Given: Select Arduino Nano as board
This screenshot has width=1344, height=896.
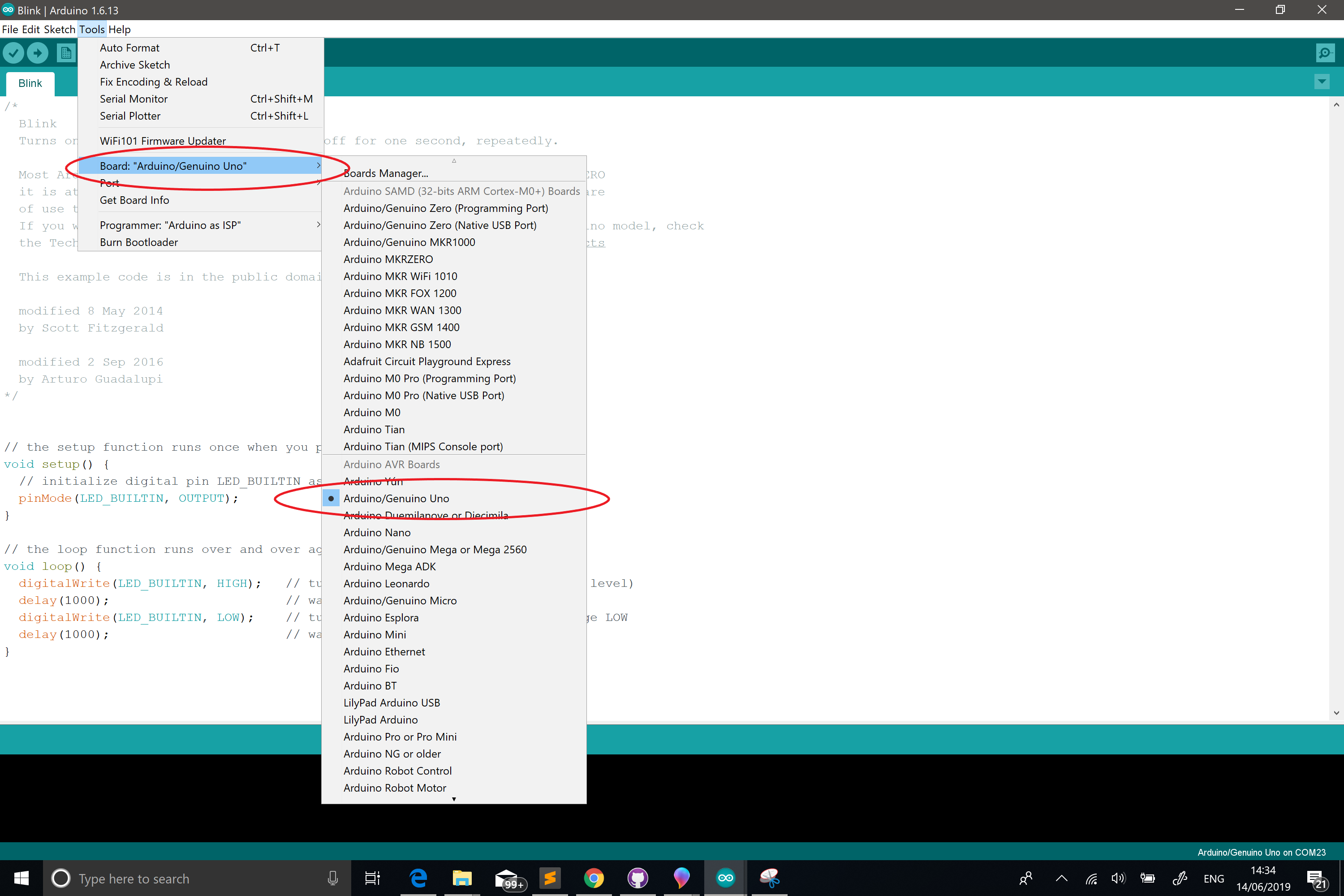Looking at the screenshot, I should coord(377,533).
